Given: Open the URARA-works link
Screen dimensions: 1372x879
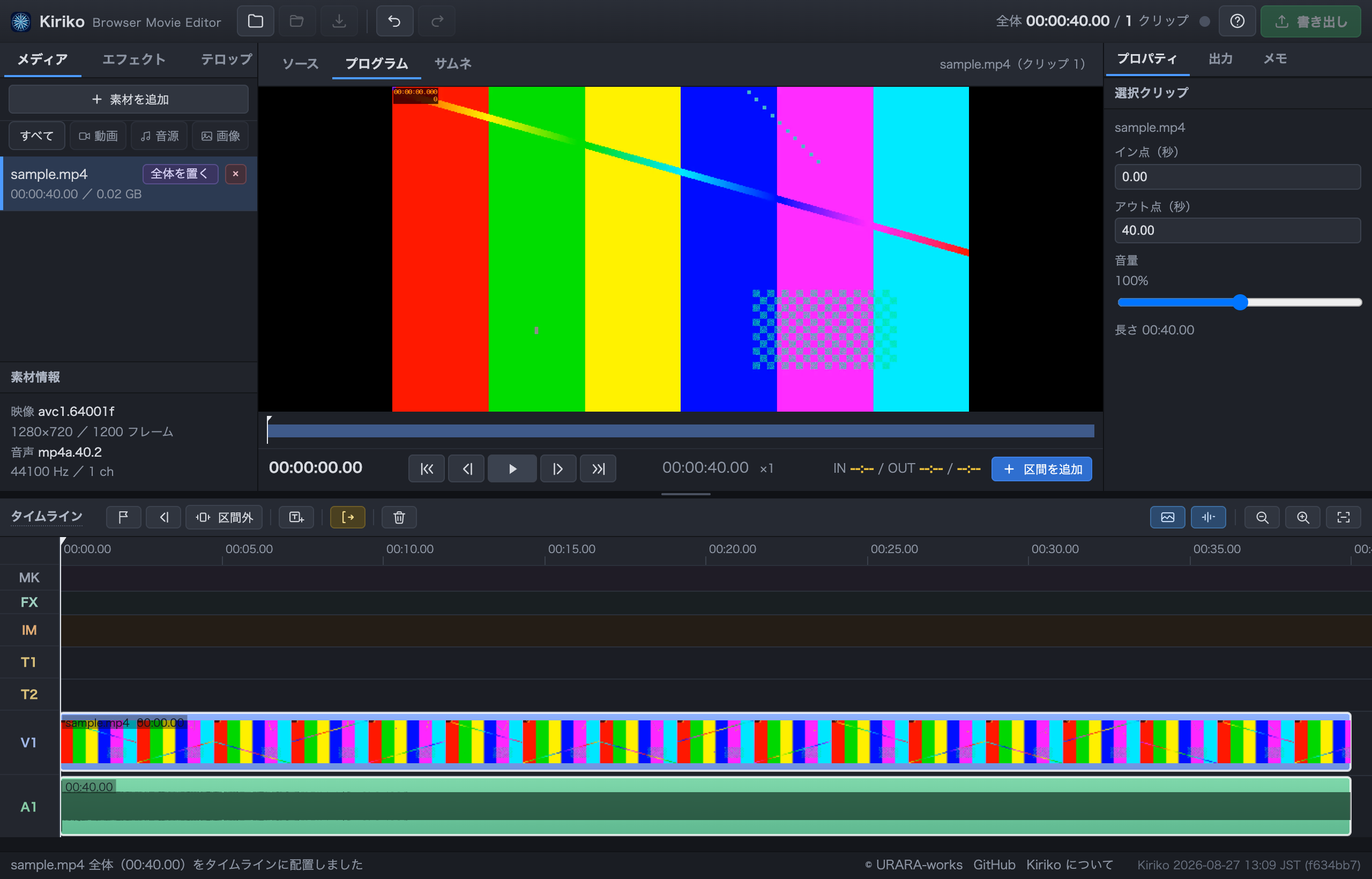Looking at the screenshot, I should [x=913, y=865].
